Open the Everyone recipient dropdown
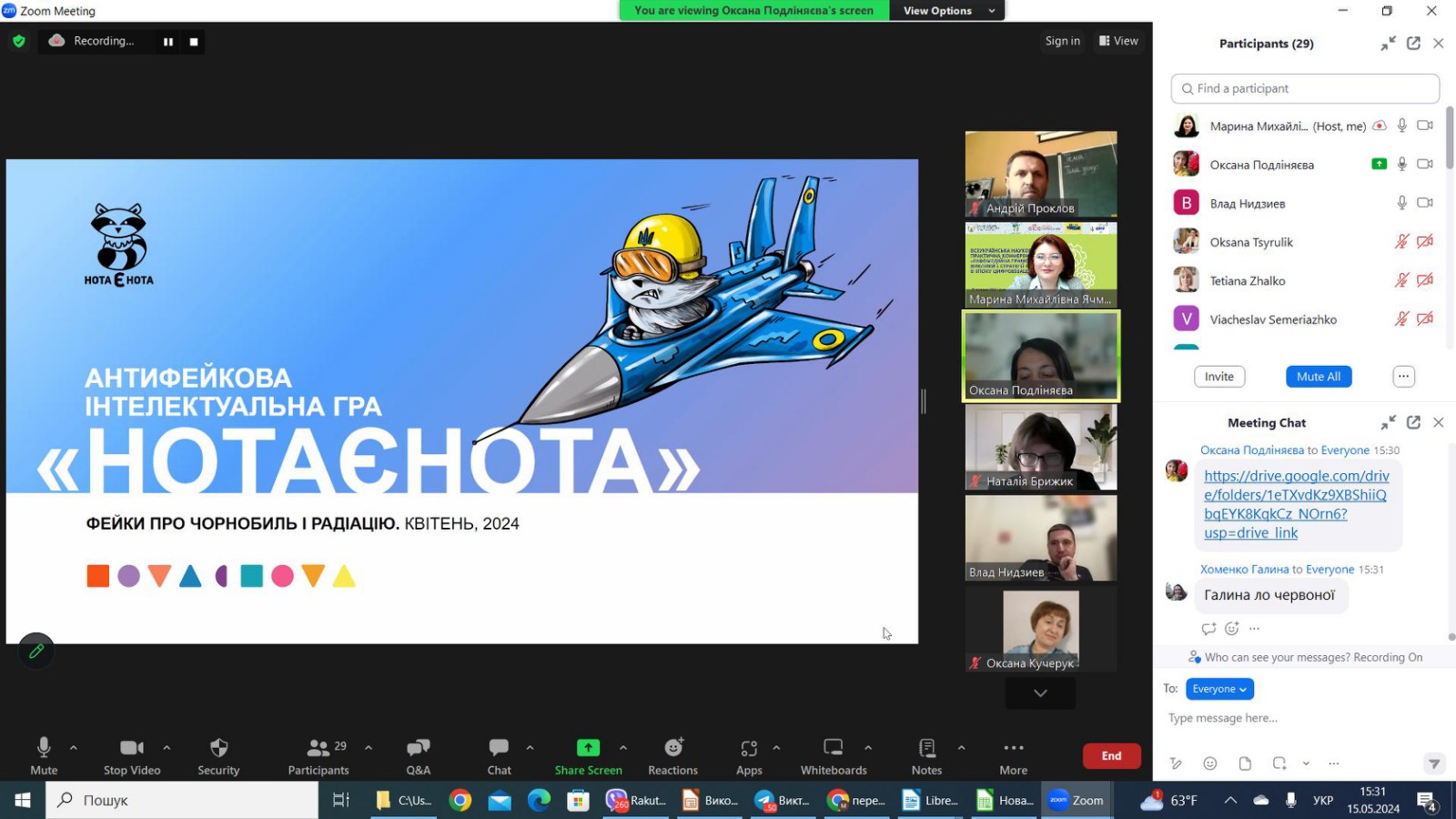This screenshot has width=1456, height=819. (1219, 689)
